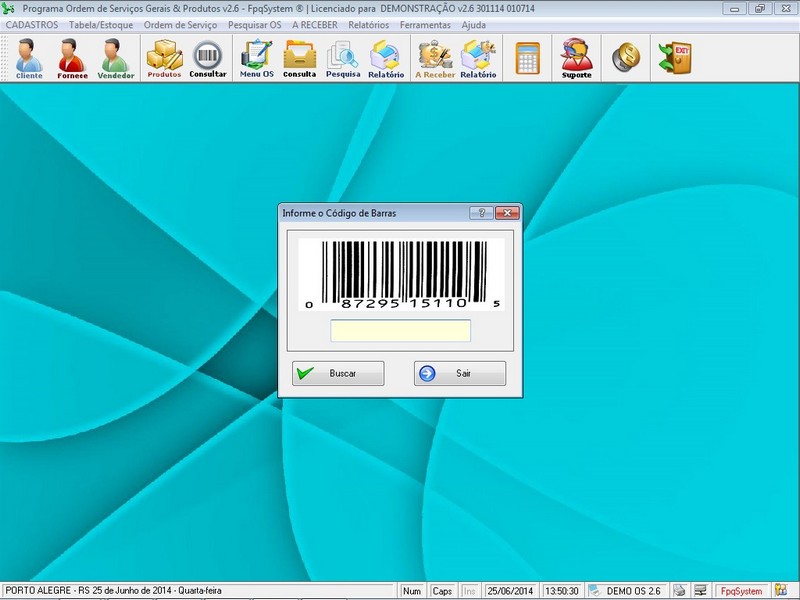This screenshot has height=600, width=800.
Task: Open the Produtos boxes icon
Action: click(164, 58)
